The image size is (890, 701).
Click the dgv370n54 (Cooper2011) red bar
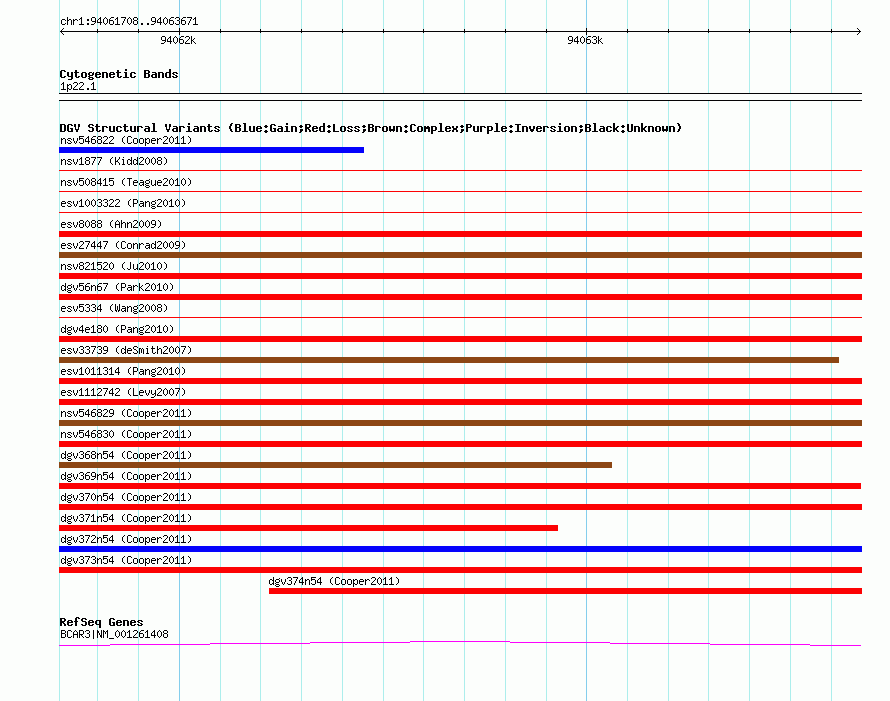click(460, 507)
